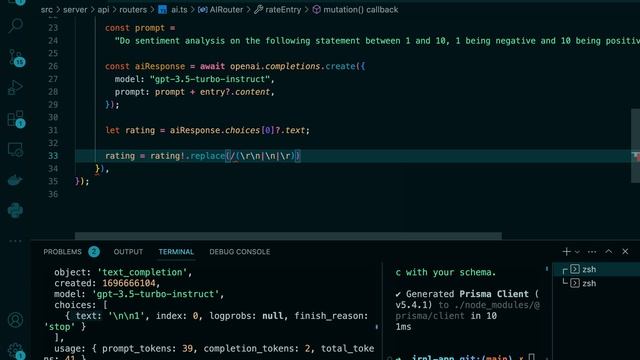
Task: Open the Manage settings gear
Action: (16, 351)
